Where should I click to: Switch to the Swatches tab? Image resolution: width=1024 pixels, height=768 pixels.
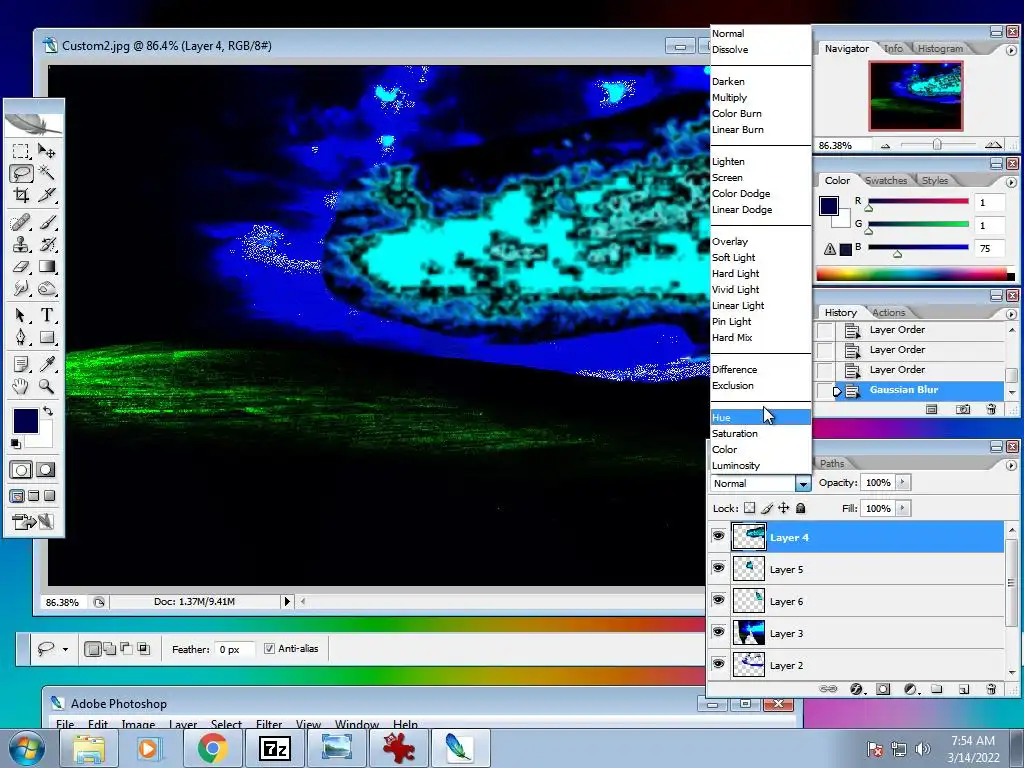[886, 180]
